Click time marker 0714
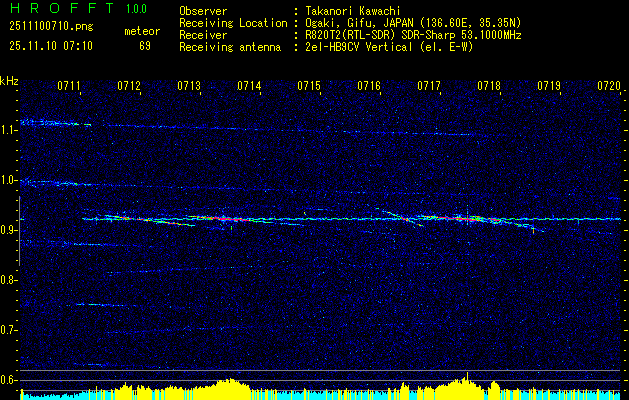Screen dimensions: 629x400 (249, 85)
